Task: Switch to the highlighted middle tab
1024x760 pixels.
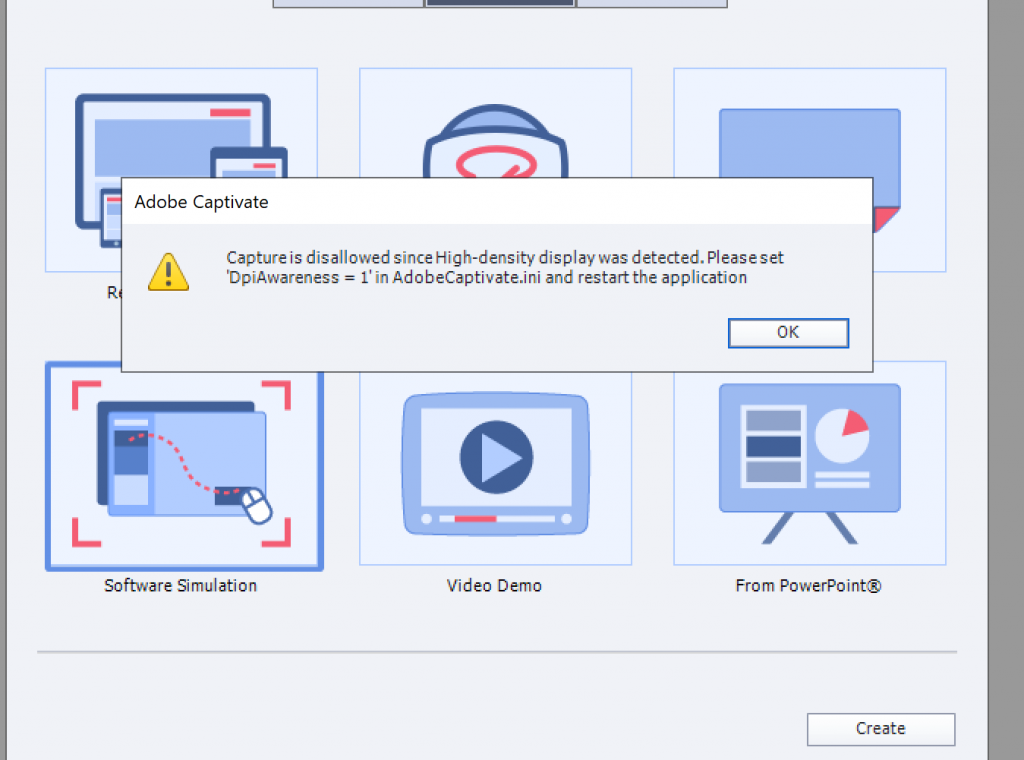Action: click(x=498, y=2)
